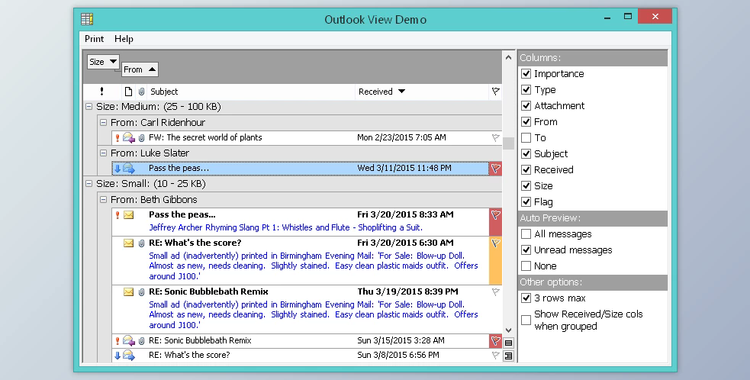The width and height of the screenshot is (750, 380).
Task: Enable Auto Preview for All messages
Action: point(526,234)
